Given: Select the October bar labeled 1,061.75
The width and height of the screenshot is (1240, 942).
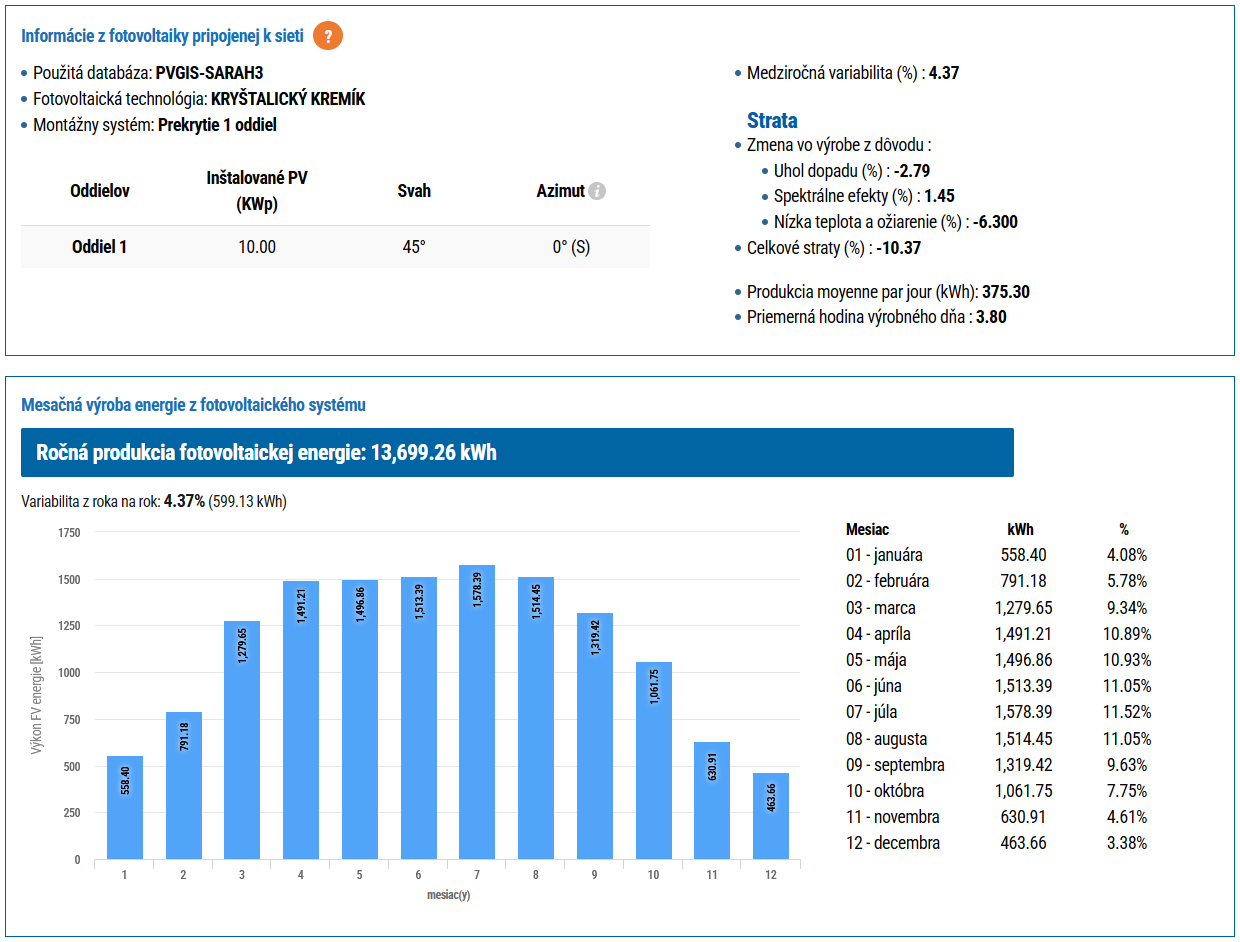Looking at the screenshot, I should [653, 760].
